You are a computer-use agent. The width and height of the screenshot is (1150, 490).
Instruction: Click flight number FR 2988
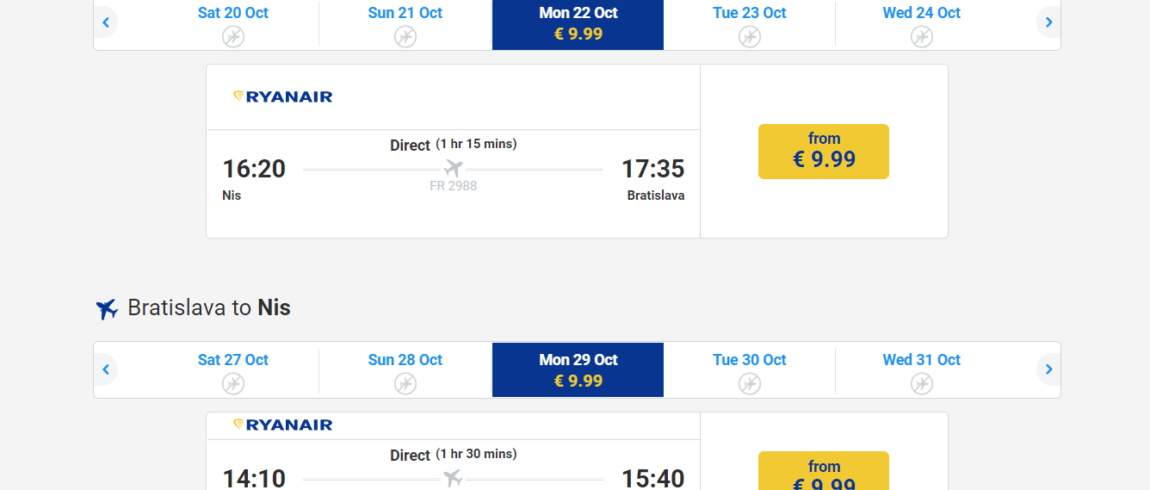[x=453, y=186]
